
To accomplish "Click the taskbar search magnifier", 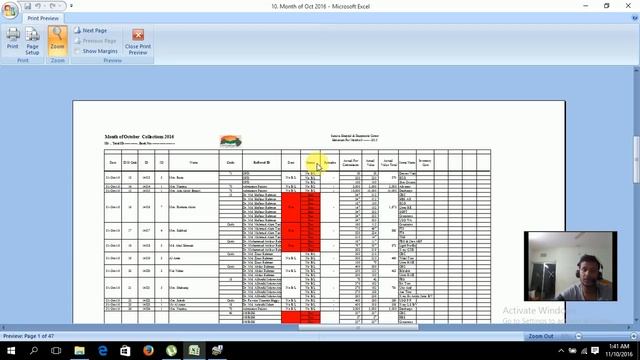I will point(34,351).
